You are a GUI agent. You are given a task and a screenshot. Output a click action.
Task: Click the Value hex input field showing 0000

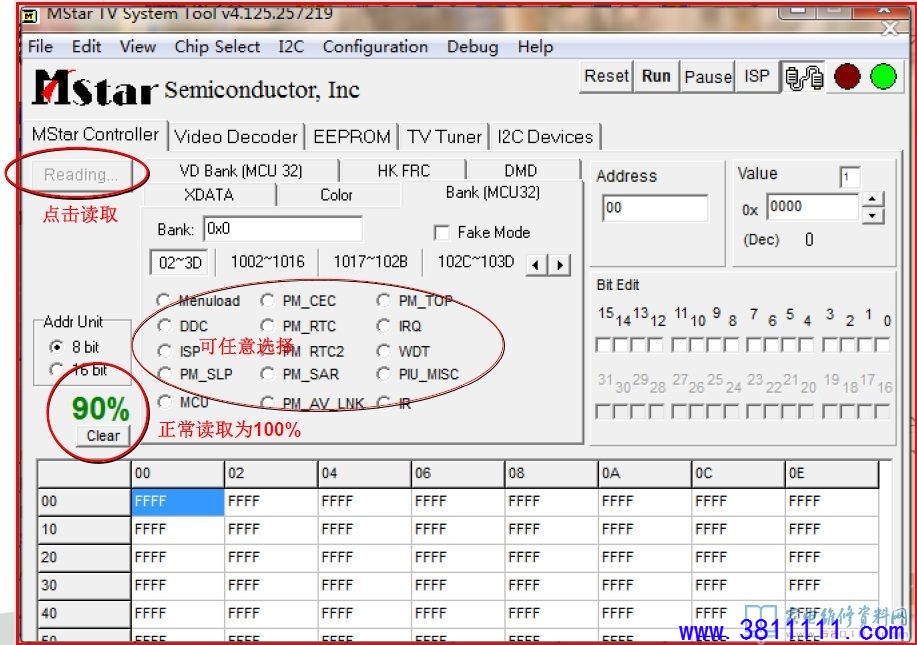812,206
